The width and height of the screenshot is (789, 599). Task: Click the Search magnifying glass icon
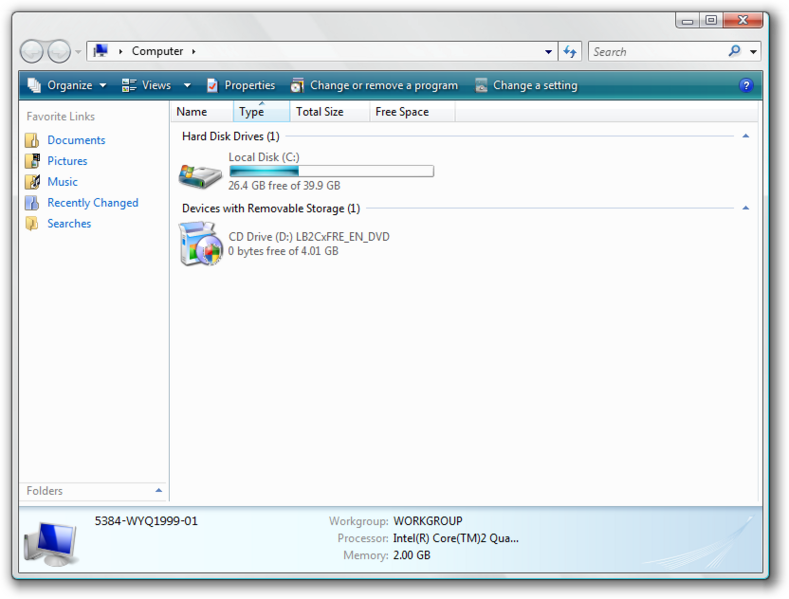tap(734, 51)
